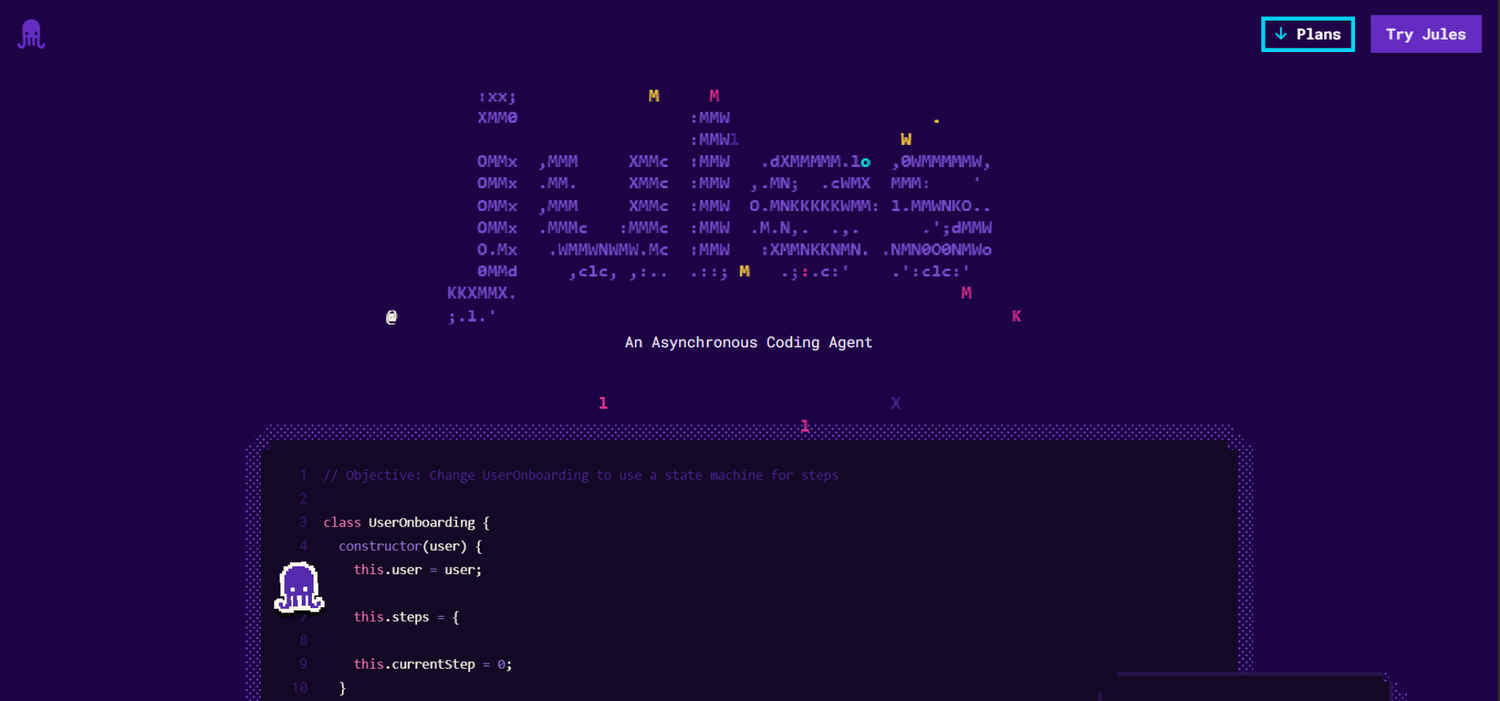Click the 'An Asynchronous Coding Agent' tagline

click(x=748, y=342)
